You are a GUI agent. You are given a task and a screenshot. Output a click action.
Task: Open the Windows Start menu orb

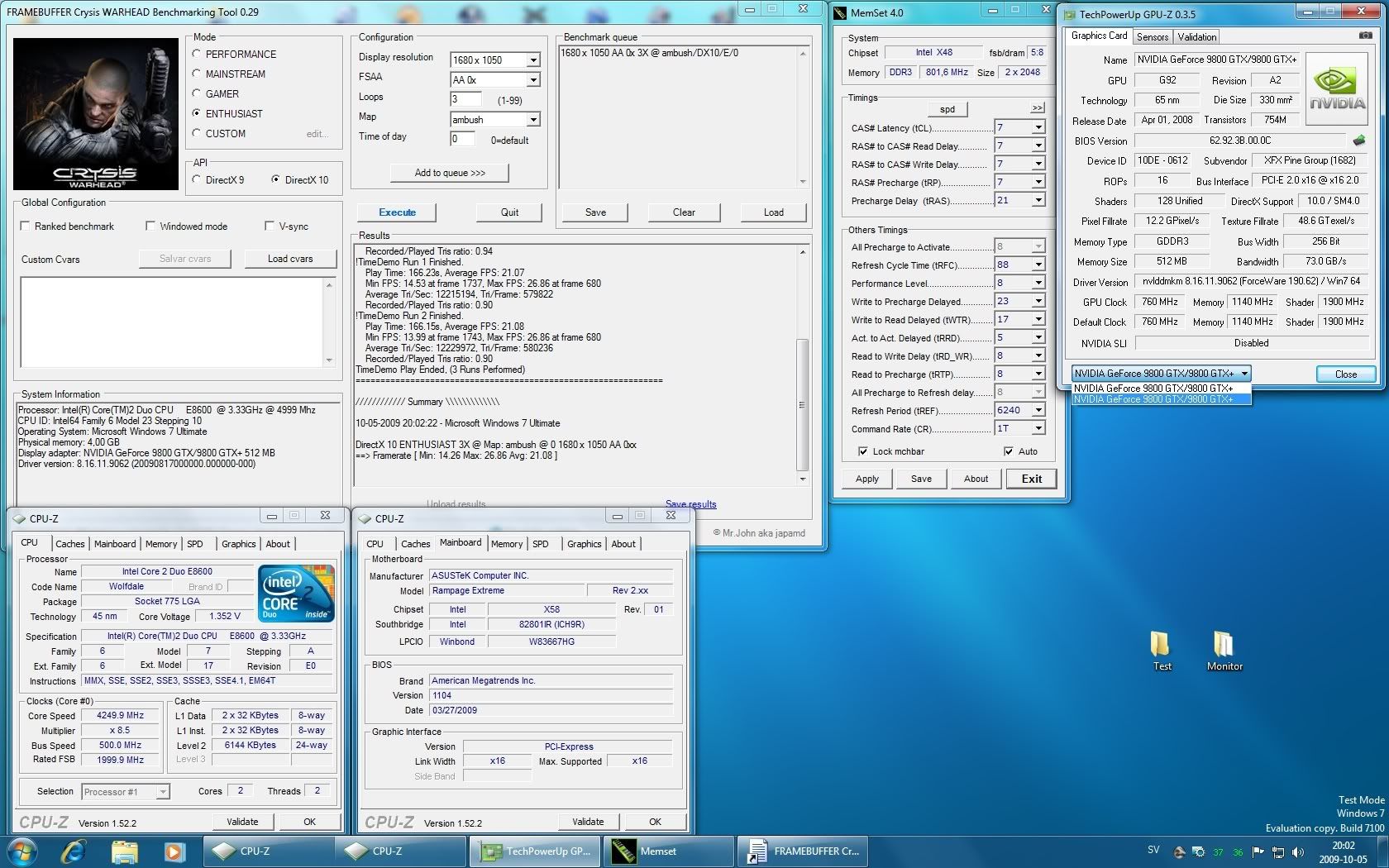coord(21,851)
